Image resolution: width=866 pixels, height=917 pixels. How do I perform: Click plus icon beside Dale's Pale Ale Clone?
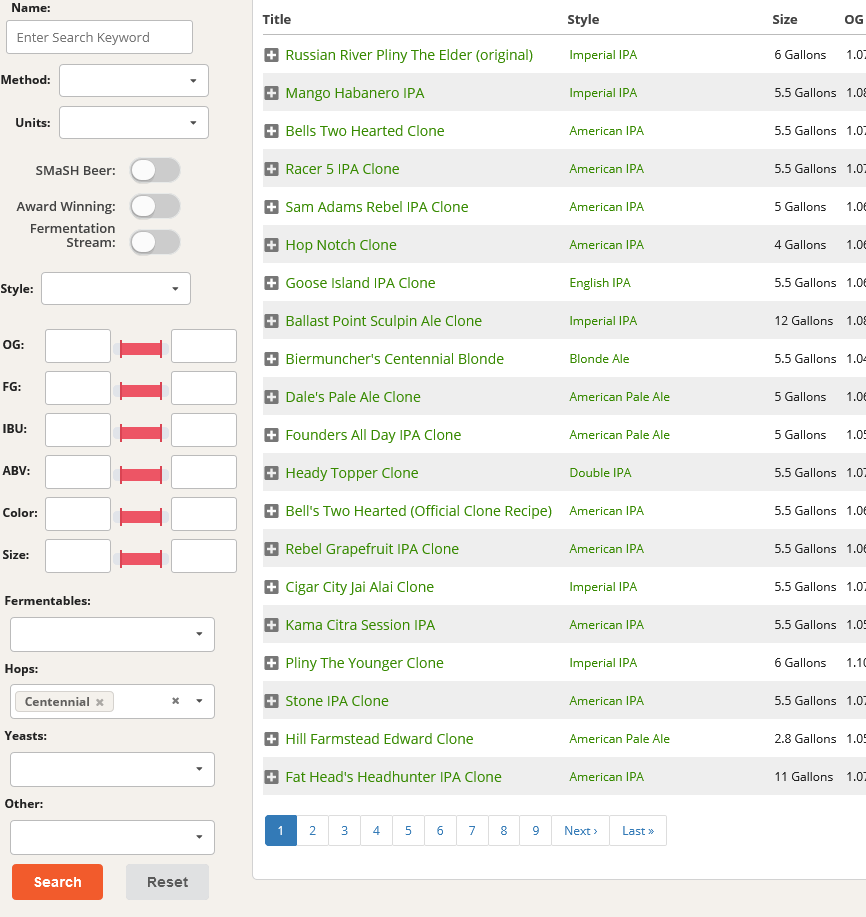coord(271,397)
